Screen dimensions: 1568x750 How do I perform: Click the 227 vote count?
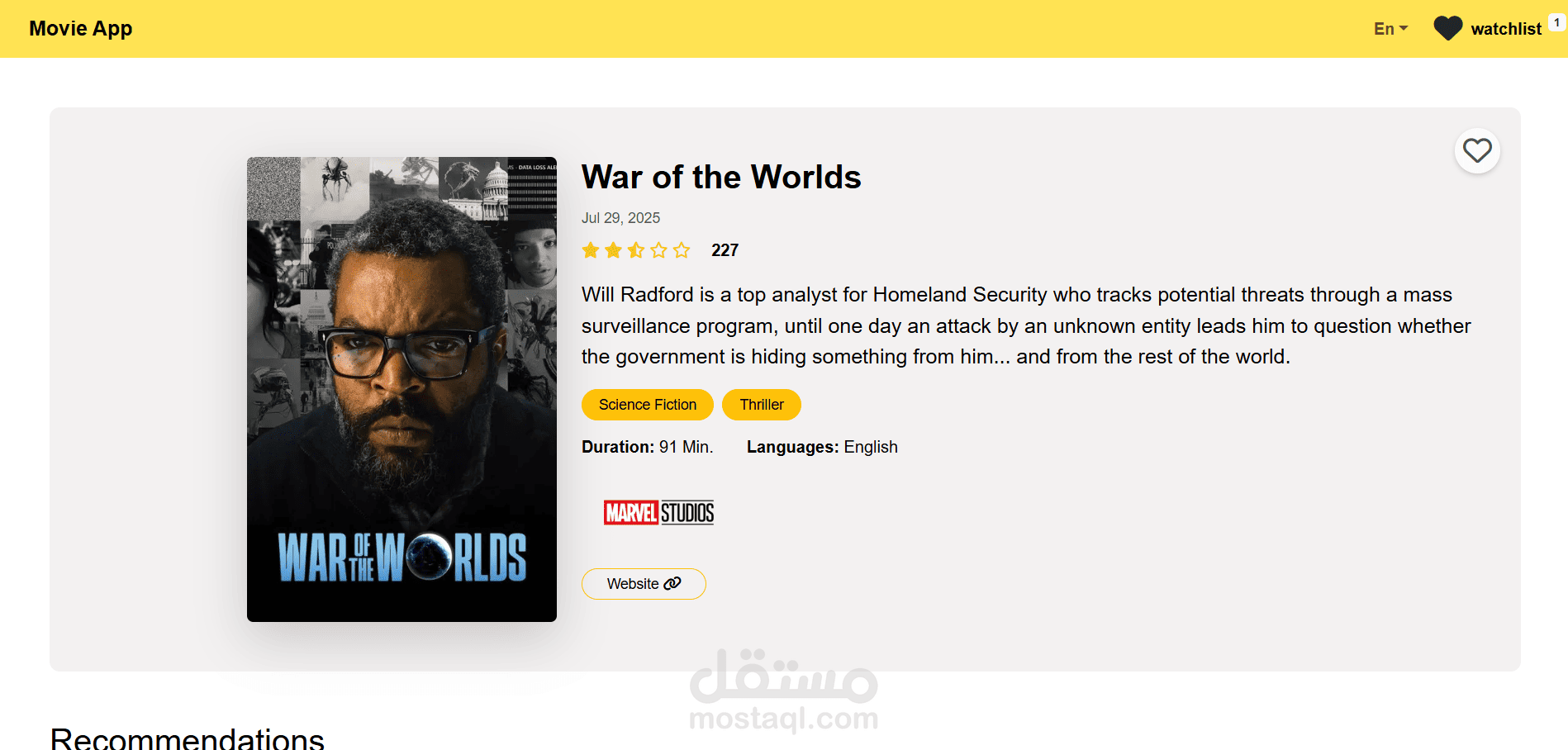click(x=725, y=250)
